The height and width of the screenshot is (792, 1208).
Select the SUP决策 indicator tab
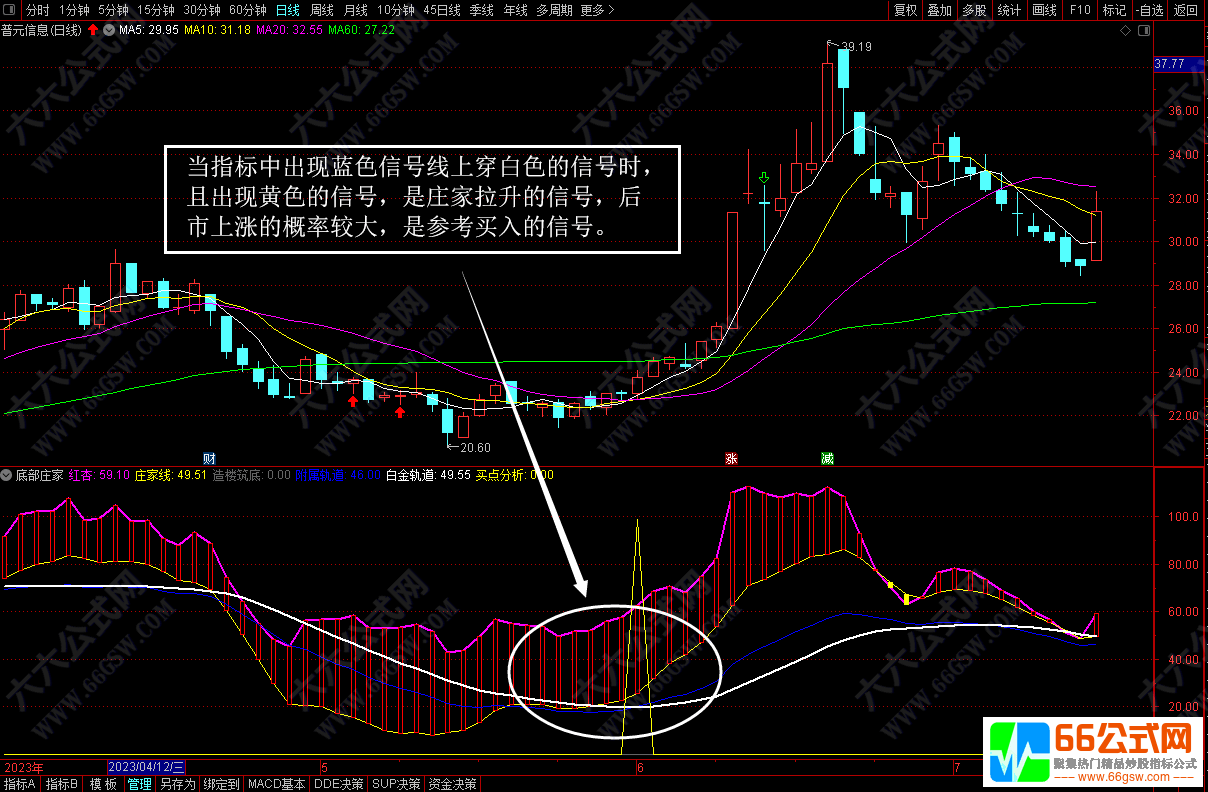click(397, 784)
